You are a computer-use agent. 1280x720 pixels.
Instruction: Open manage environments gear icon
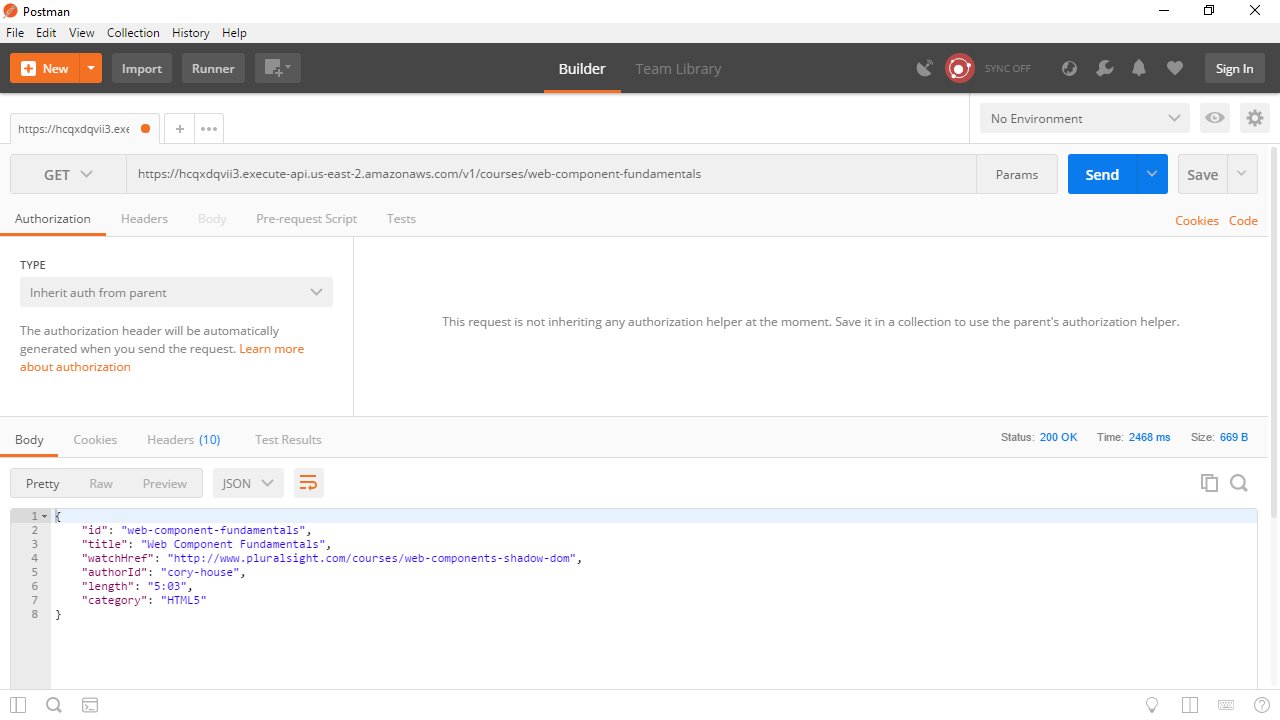tap(1254, 118)
